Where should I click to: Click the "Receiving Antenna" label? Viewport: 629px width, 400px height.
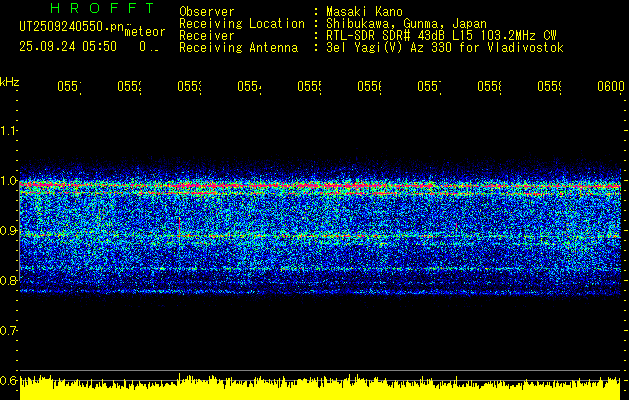coord(238,48)
